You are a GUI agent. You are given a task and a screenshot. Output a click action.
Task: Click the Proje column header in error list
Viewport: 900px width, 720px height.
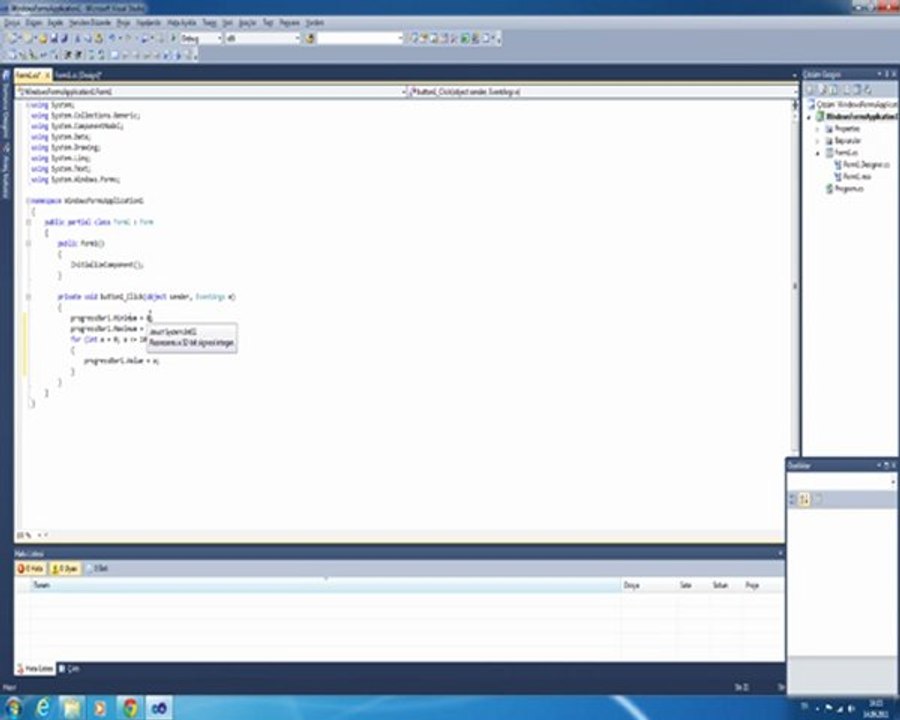pos(763,585)
